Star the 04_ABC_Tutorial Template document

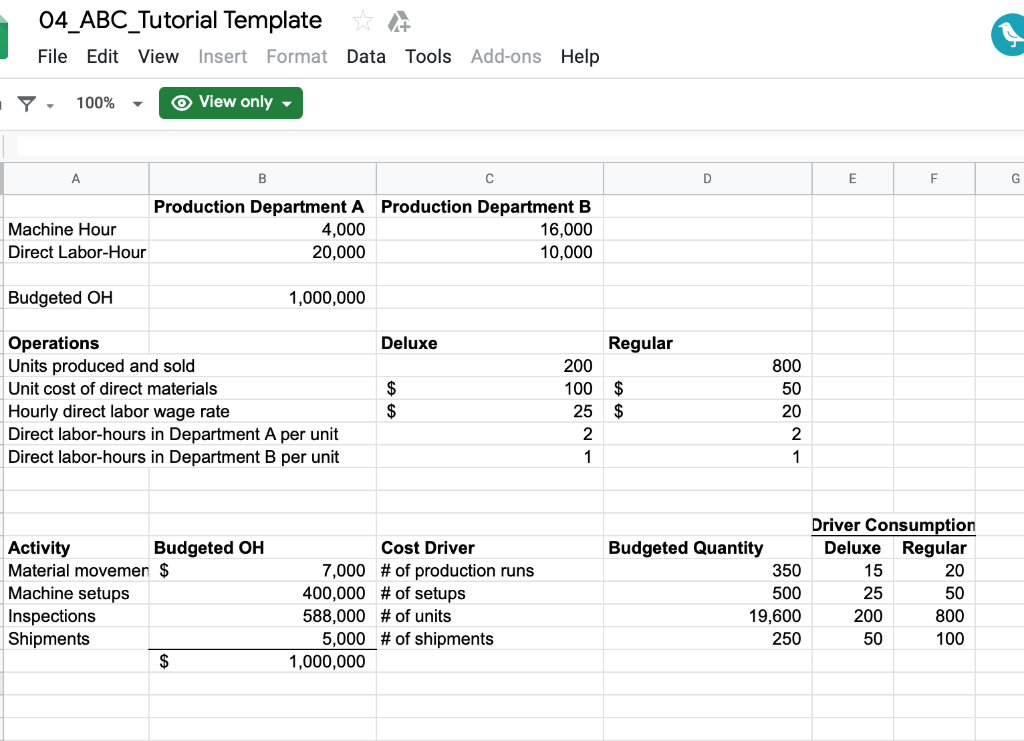tap(362, 22)
